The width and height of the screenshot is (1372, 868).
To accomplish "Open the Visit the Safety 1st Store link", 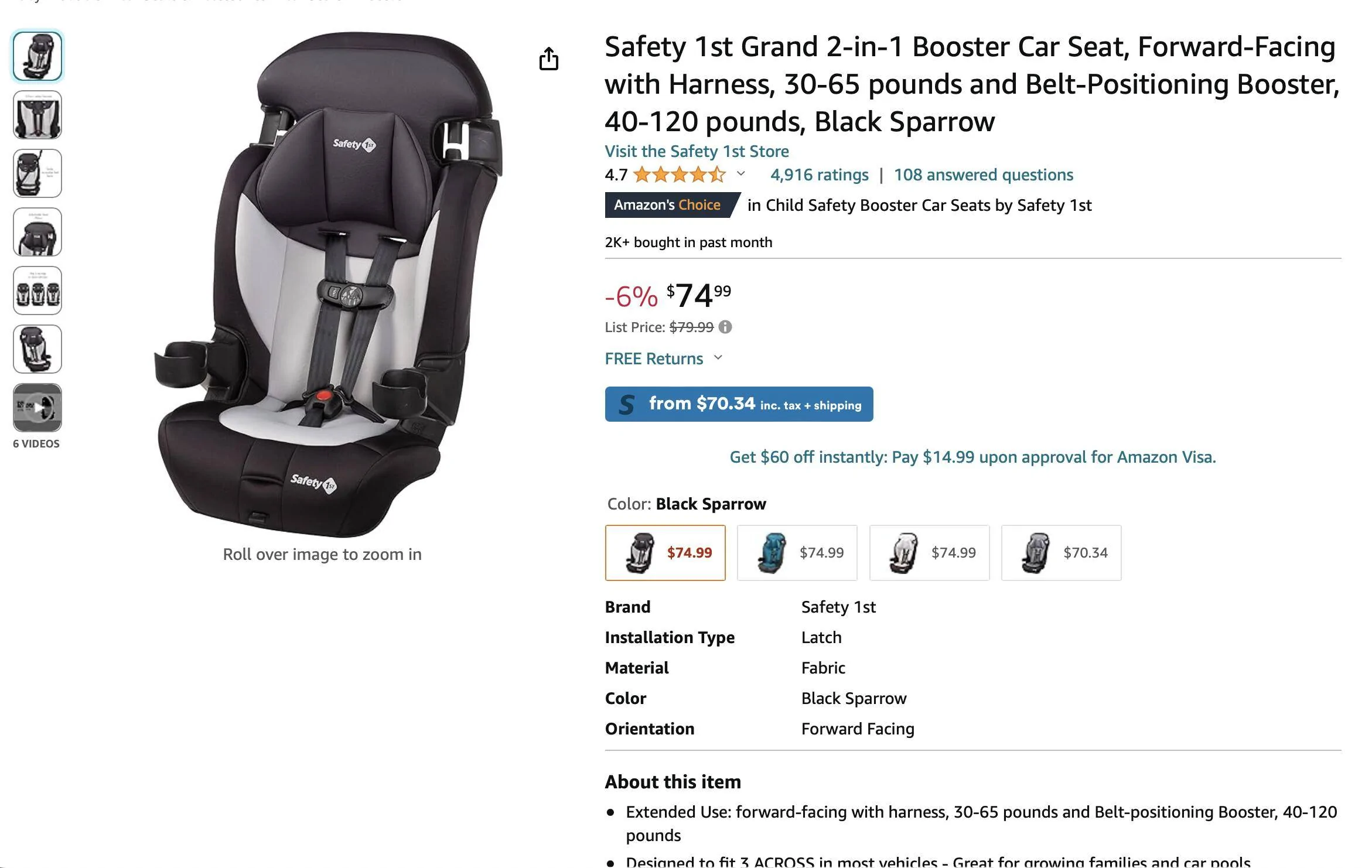I will (x=697, y=151).
